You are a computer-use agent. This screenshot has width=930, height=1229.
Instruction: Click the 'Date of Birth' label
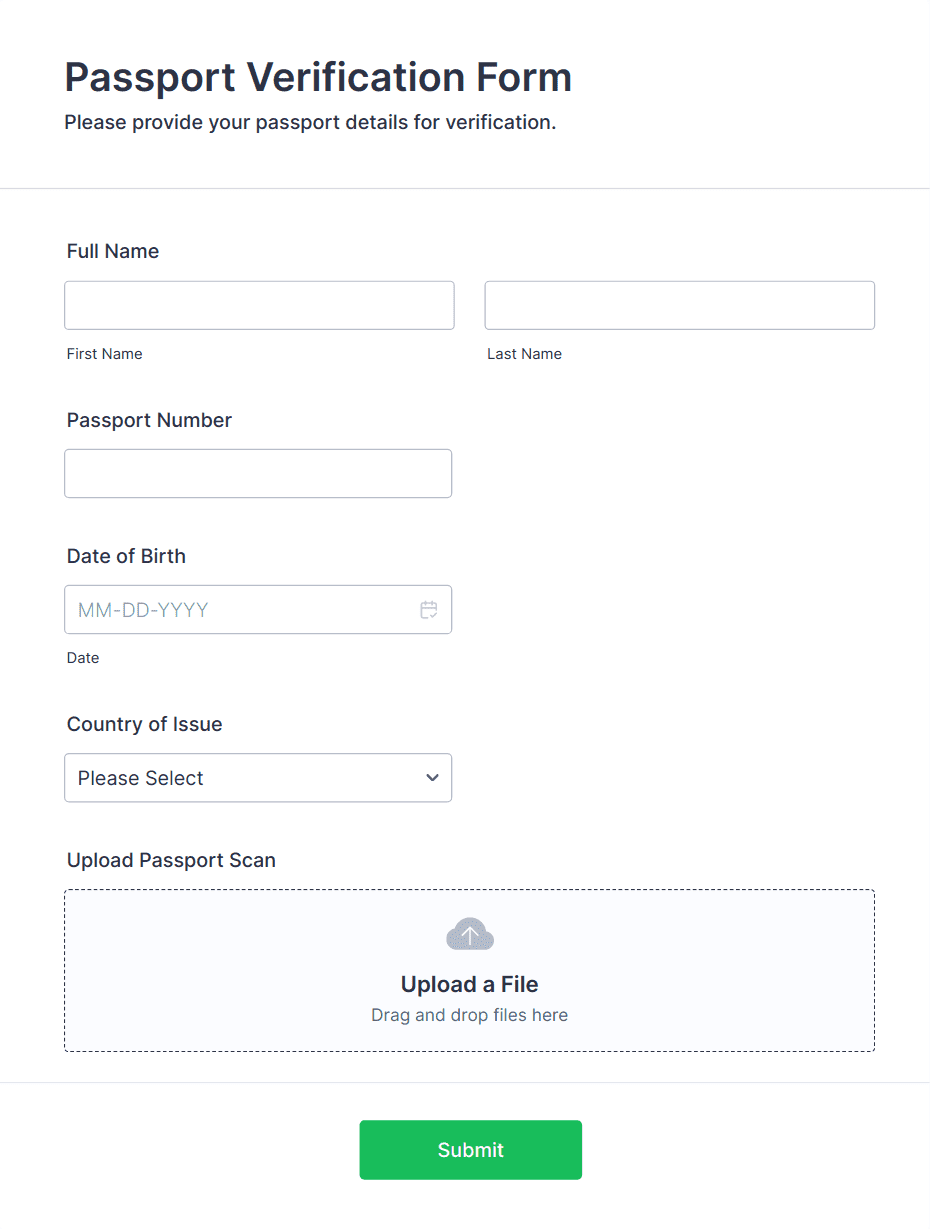click(x=126, y=556)
